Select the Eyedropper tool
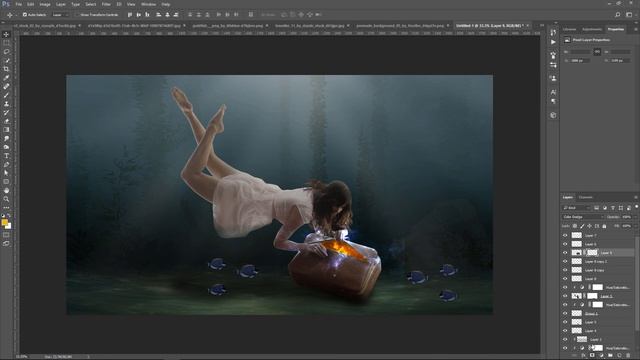This screenshot has width=640, height=360. (x=6, y=78)
